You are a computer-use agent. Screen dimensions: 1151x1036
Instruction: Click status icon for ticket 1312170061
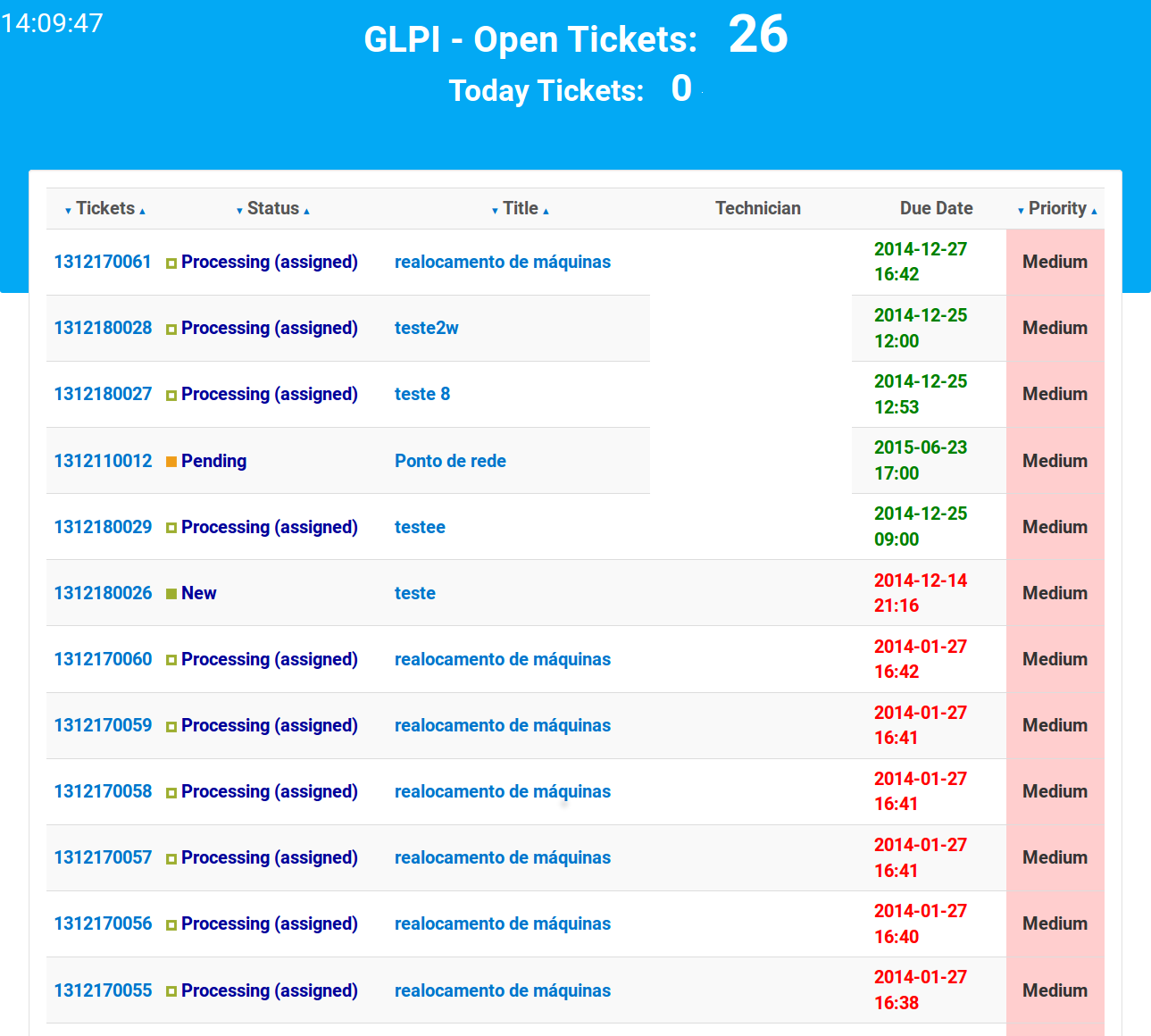tap(171, 263)
